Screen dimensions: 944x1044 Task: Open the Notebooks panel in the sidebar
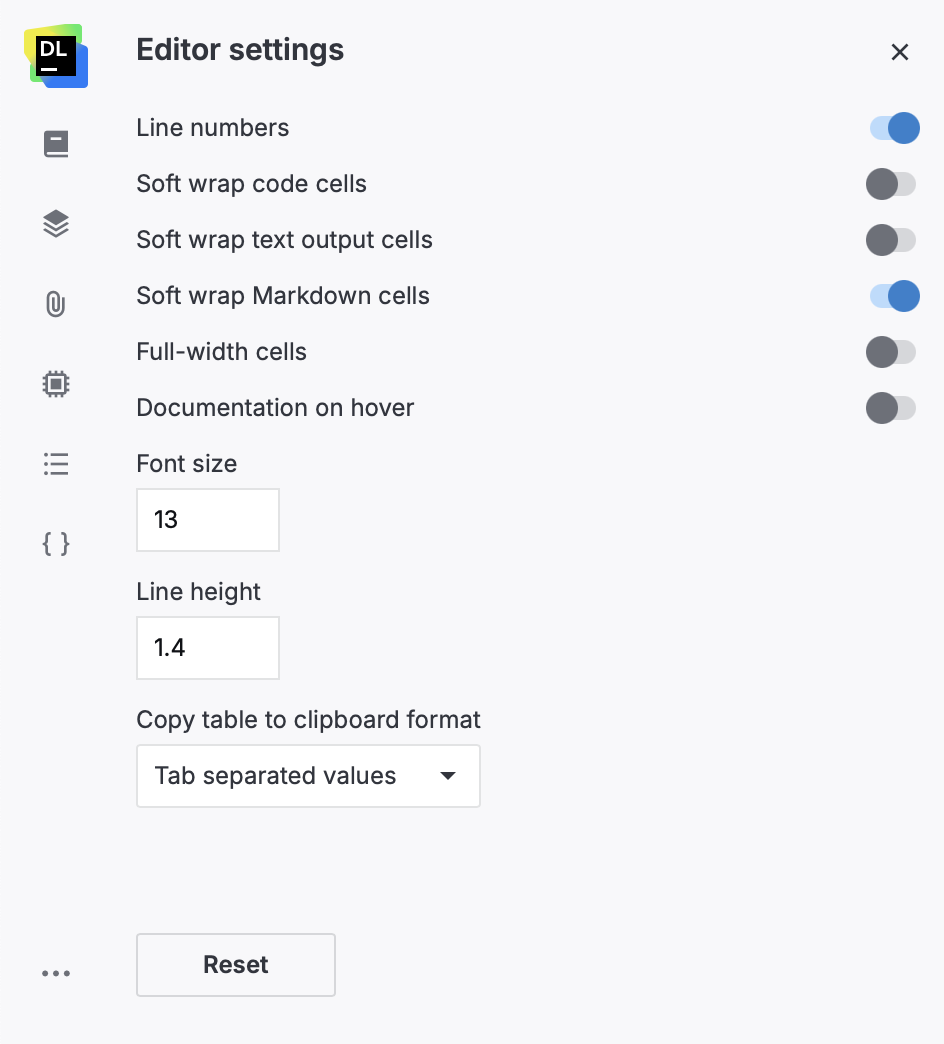55,143
